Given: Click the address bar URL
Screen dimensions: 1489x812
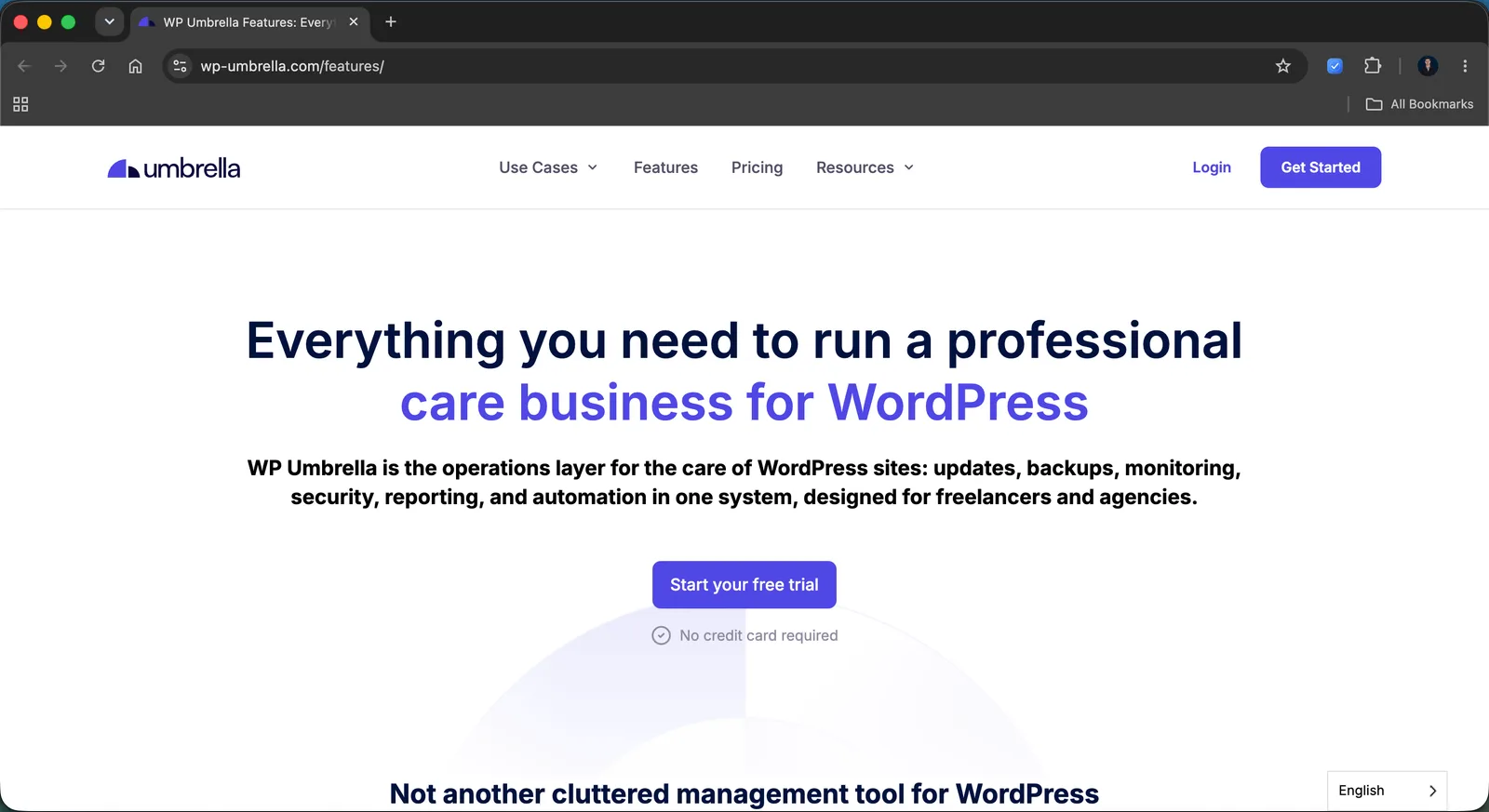Looking at the screenshot, I should 292,66.
